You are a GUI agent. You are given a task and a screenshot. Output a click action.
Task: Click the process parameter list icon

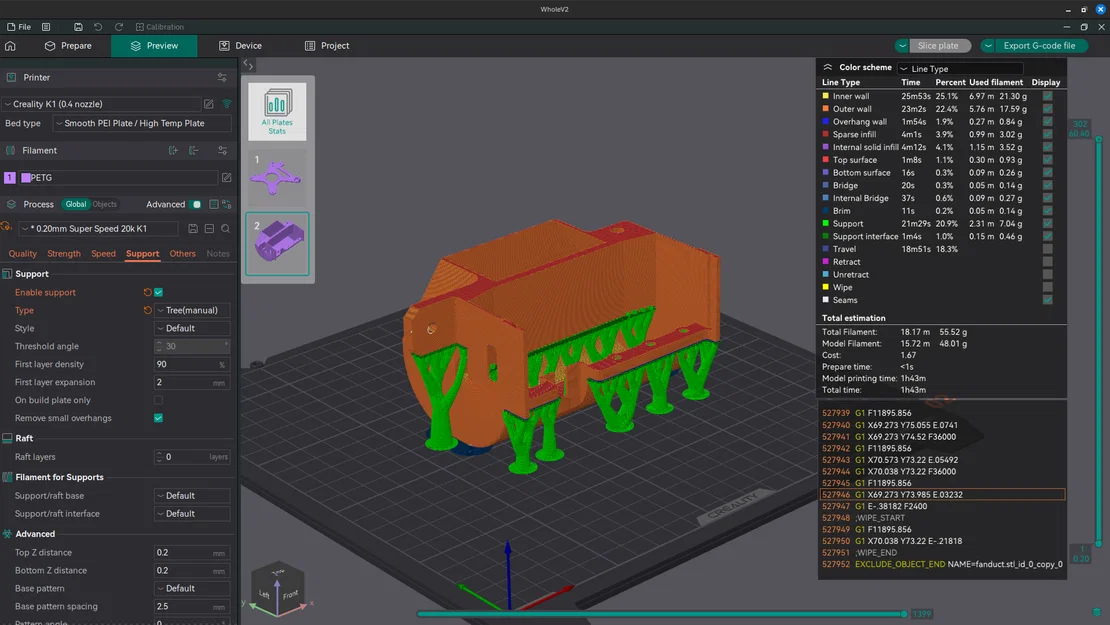pyautogui.click(x=214, y=205)
